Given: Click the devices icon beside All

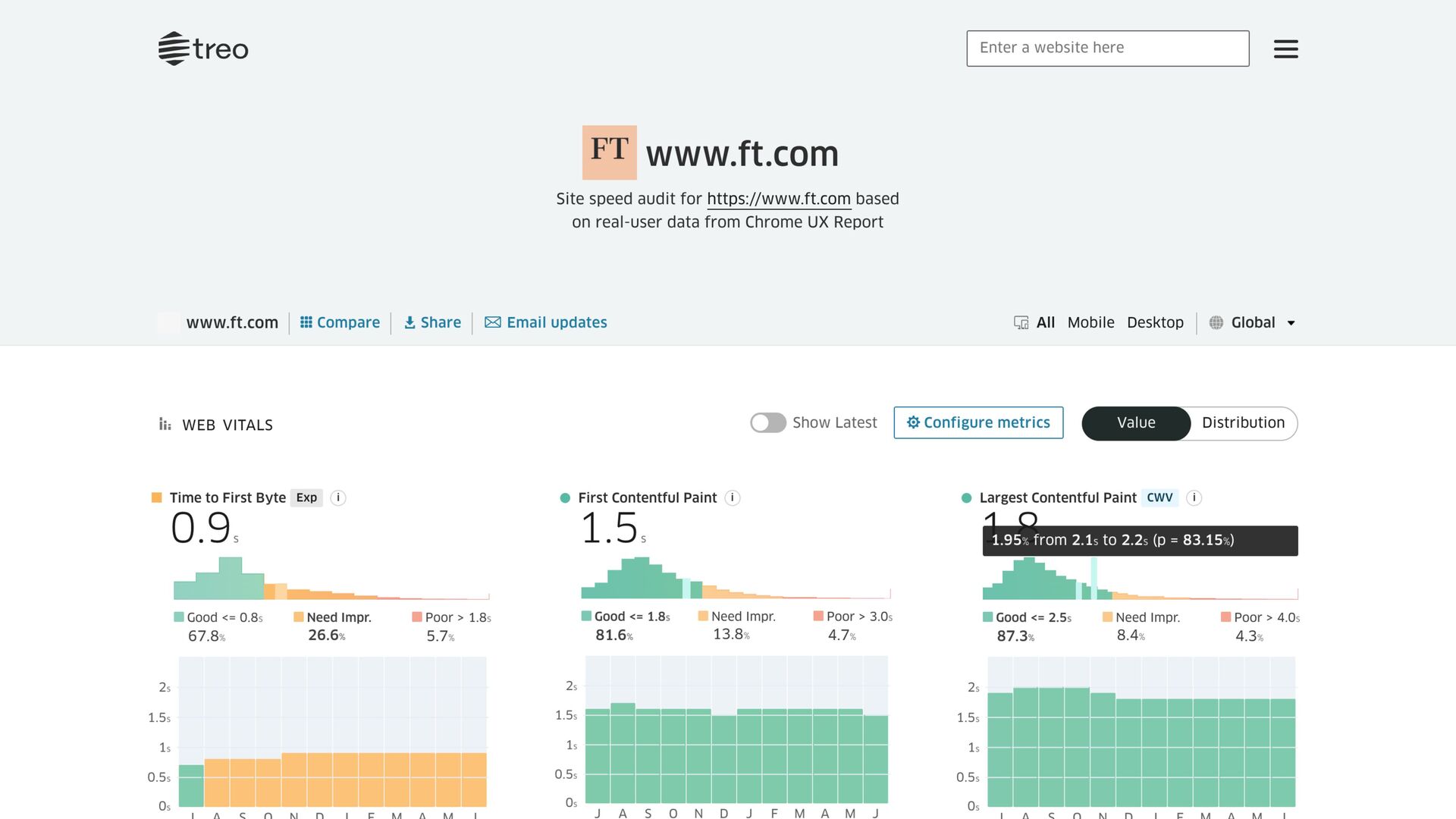Looking at the screenshot, I should tap(1021, 322).
